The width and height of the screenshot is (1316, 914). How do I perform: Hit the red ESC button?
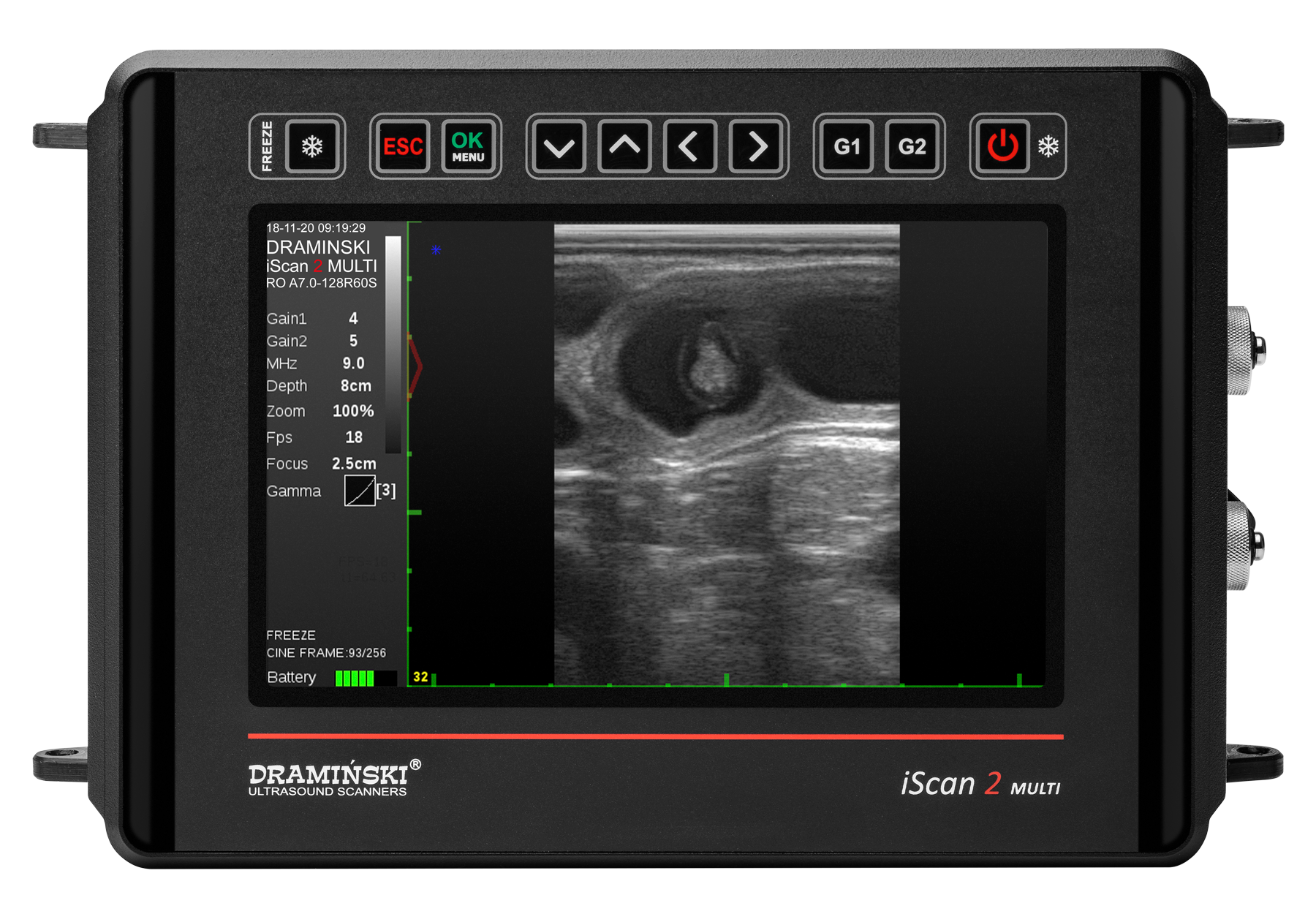coord(402,146)
